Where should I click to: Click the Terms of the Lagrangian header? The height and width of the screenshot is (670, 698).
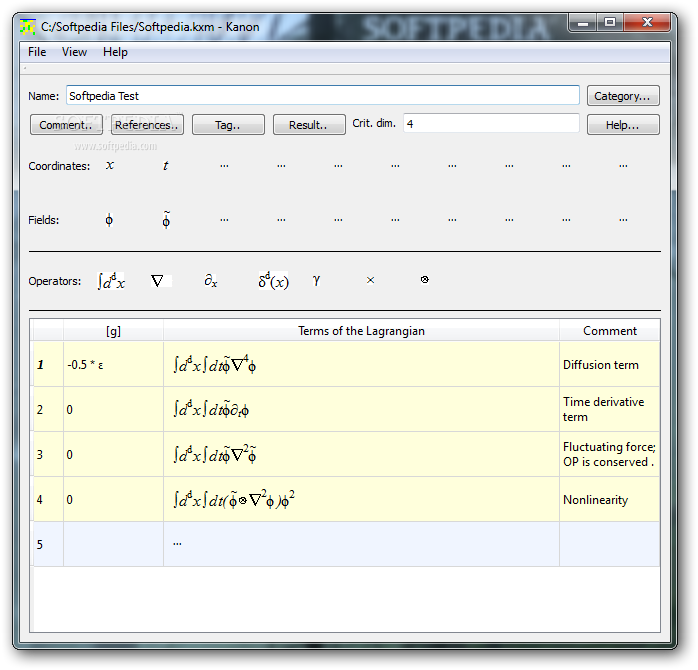click(x=361, y=331)
